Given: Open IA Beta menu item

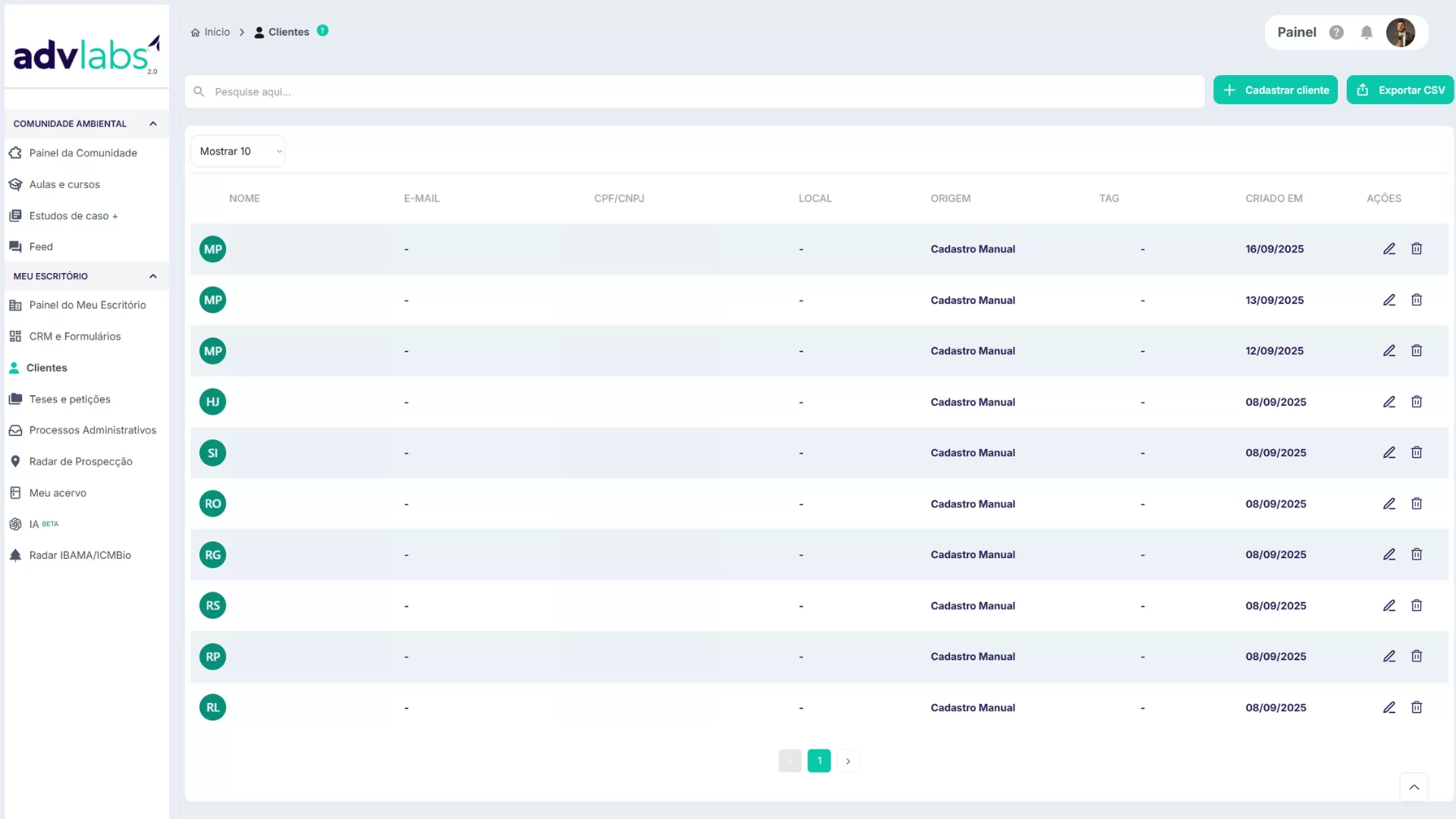Looking at the screenshot, I should pos(35,524).
